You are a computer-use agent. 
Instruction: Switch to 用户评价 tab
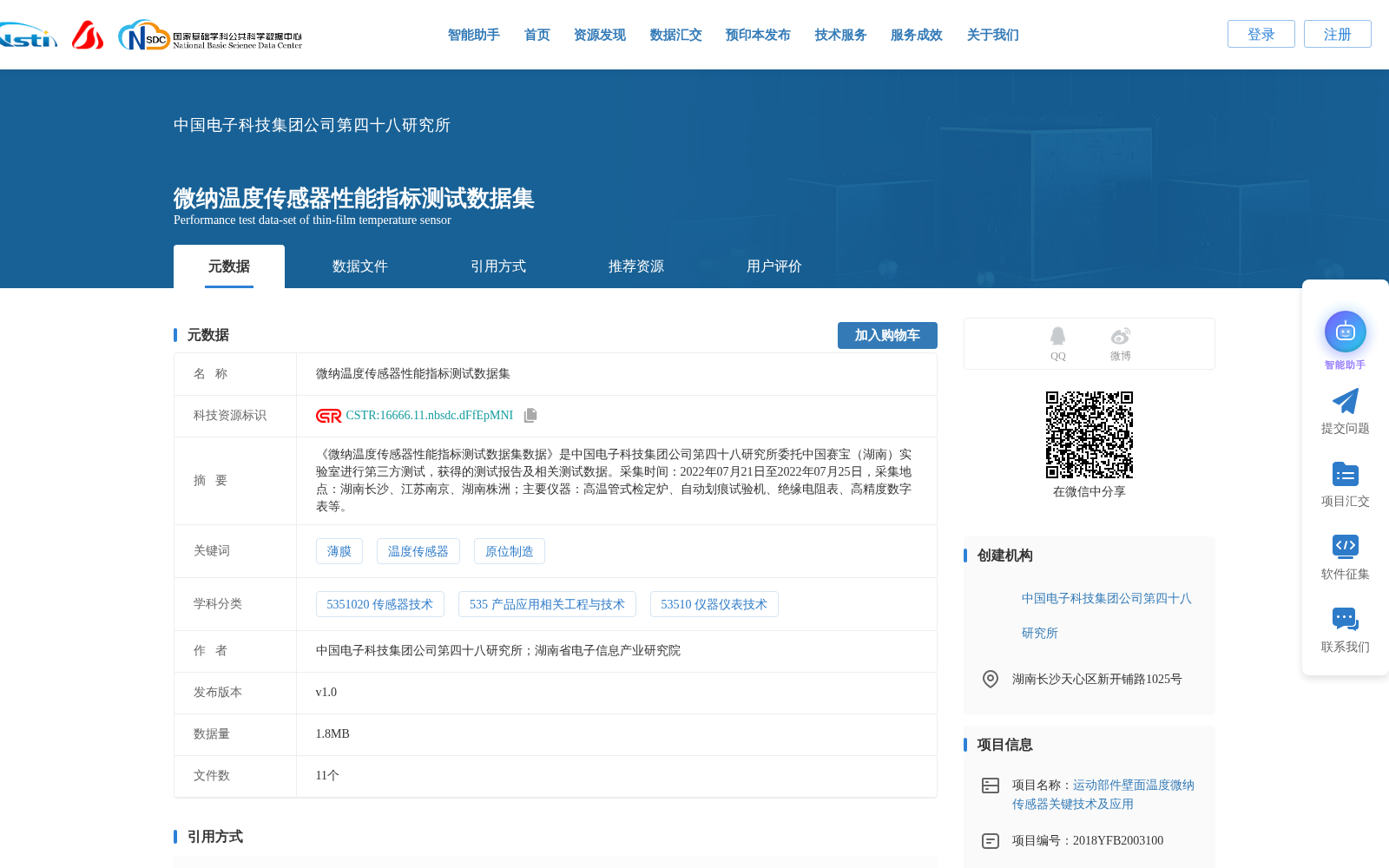[774, 266]
